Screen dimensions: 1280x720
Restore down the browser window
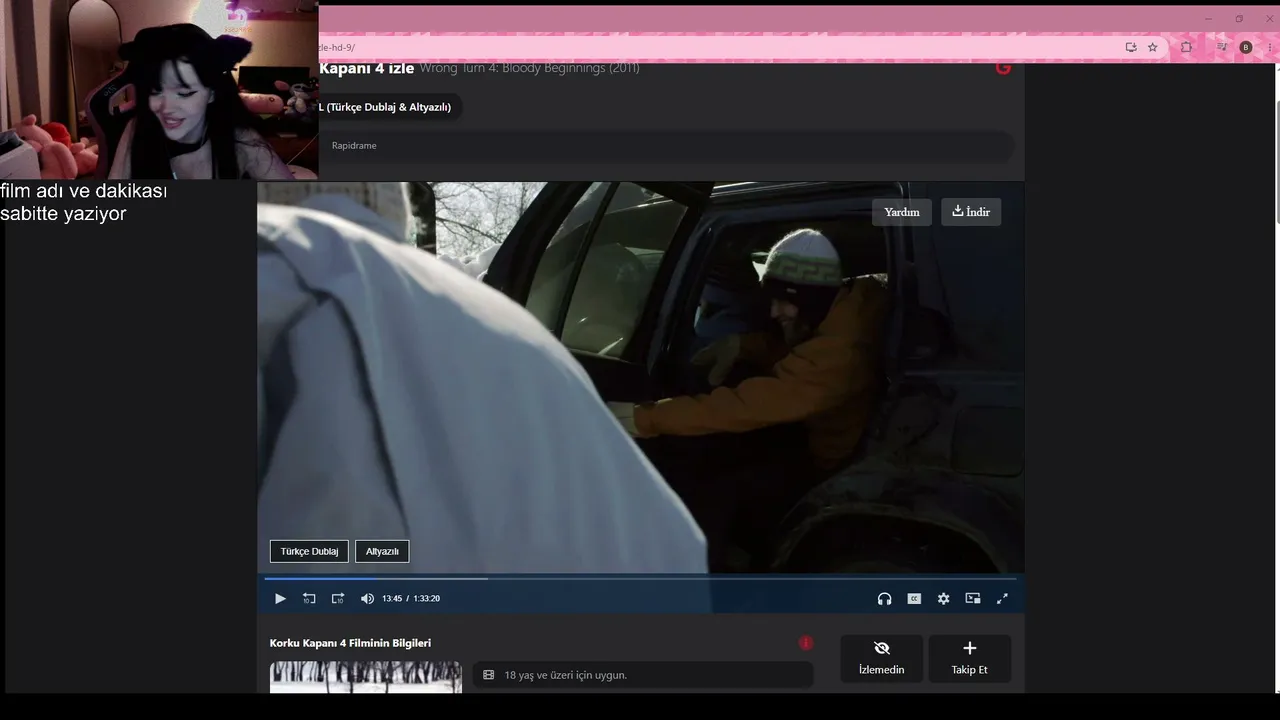pyautogui.click(x=1239, y=18)
